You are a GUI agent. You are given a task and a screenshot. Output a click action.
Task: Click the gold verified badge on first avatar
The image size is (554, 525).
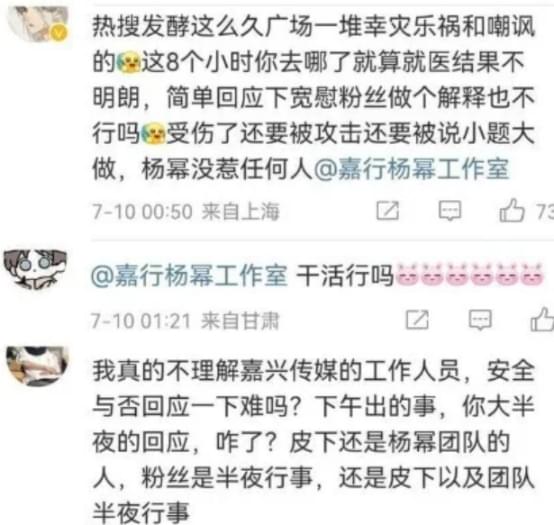click(59, 33)
